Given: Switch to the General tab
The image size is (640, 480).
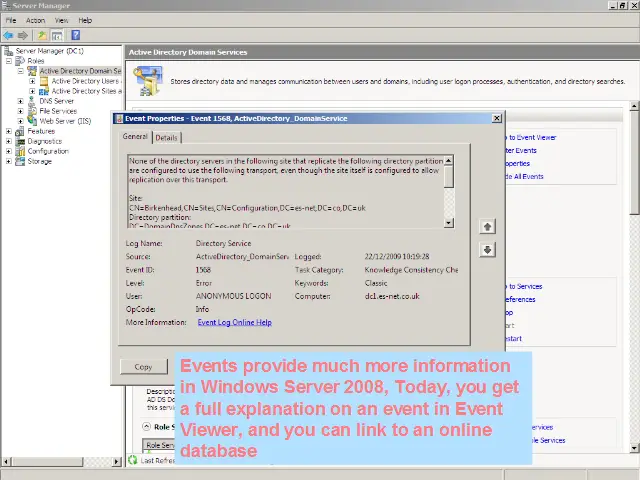Looking at the screenshot, I should 135,136.
